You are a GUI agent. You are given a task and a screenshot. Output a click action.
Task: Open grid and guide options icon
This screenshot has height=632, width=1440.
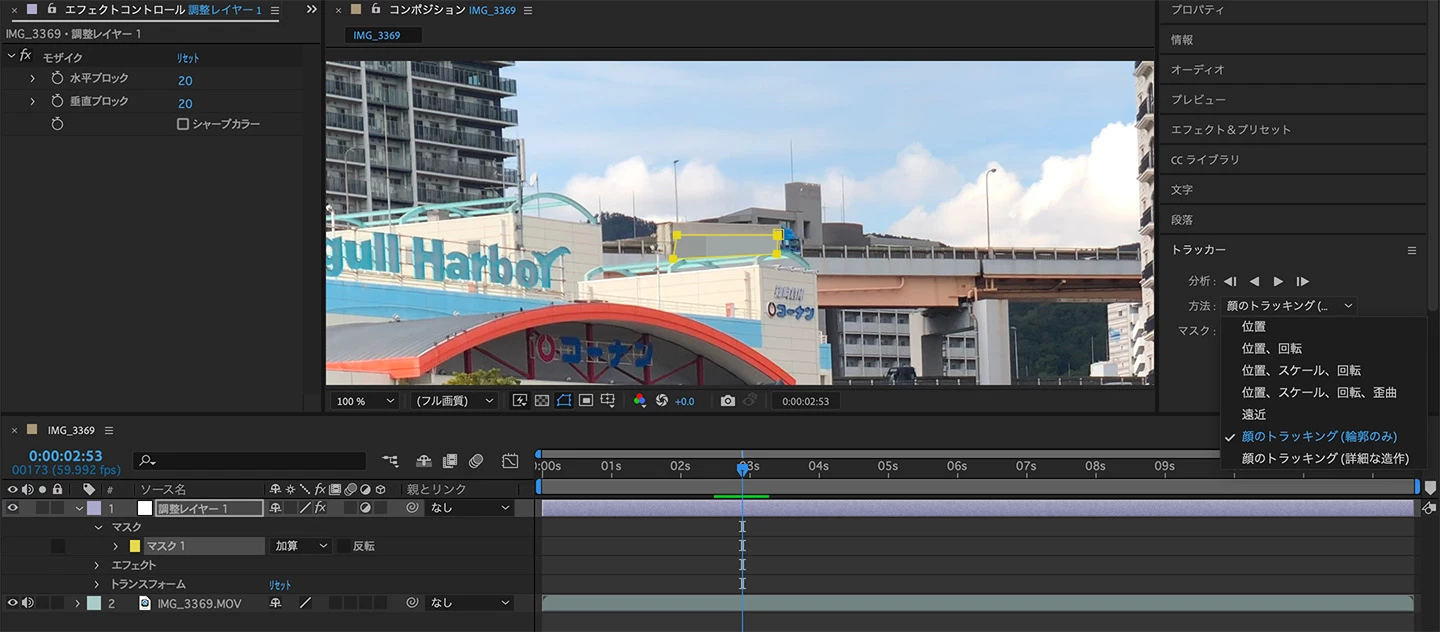[607, 400]
